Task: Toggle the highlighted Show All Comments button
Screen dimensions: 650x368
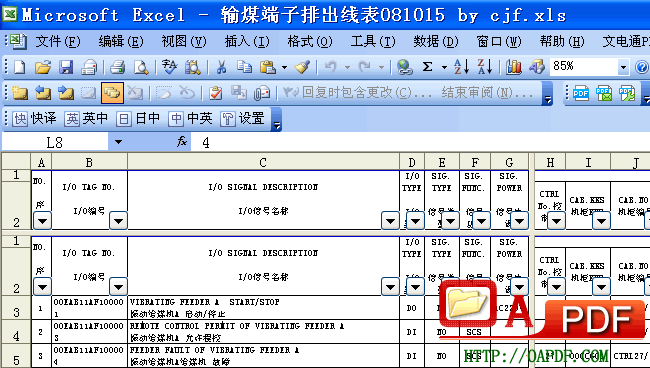Action: coord(112,93)
